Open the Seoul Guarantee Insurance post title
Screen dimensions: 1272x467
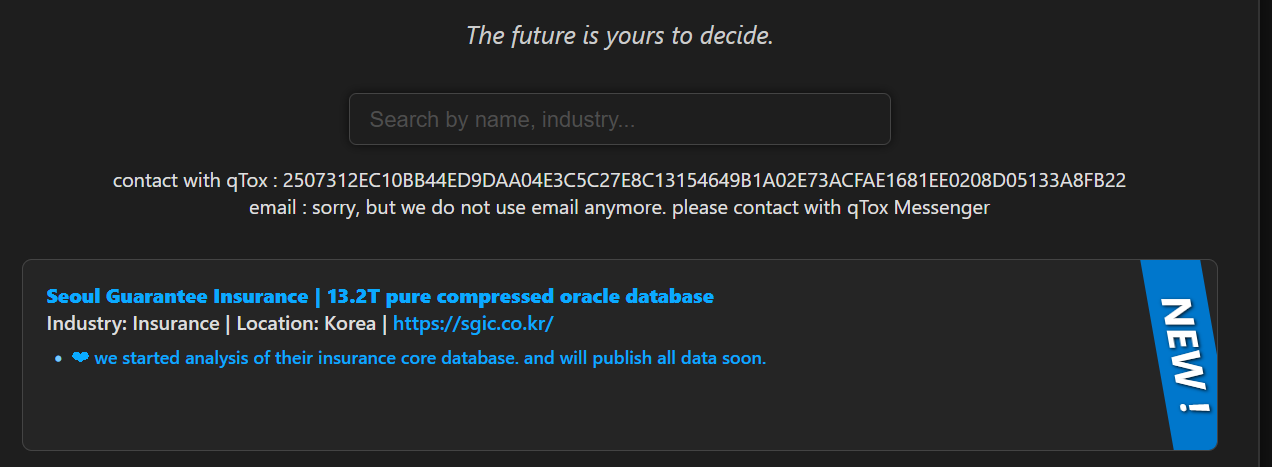tap(177, 297)
